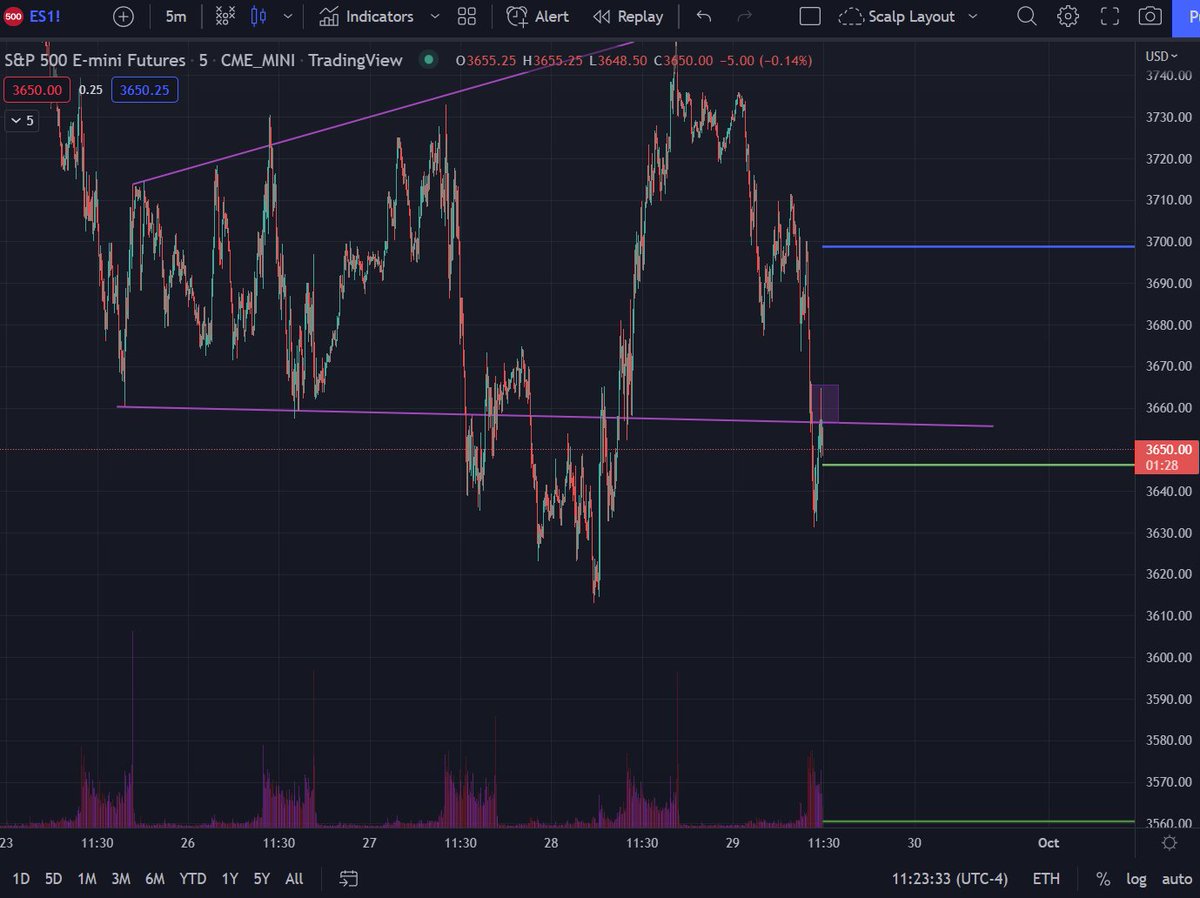The image size is (1200, 898).
Task: Enable fullscreen mode
Action: click(1108, 16)
